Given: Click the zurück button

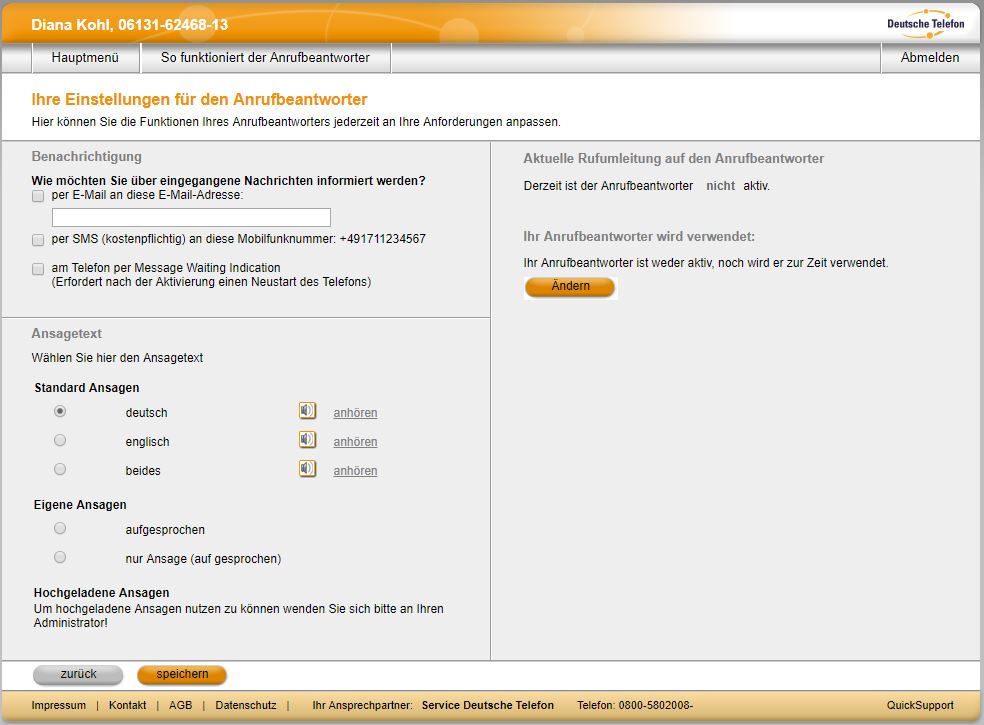Looking at the screenshot, I should (x=78, y=675).
